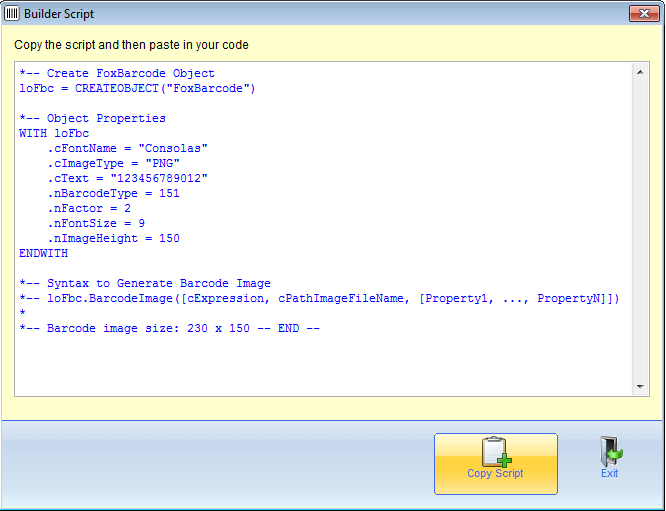Click the line 'loFbc = CREATEOBJECT("FoxBarcode")'

(x=137, y=88)
